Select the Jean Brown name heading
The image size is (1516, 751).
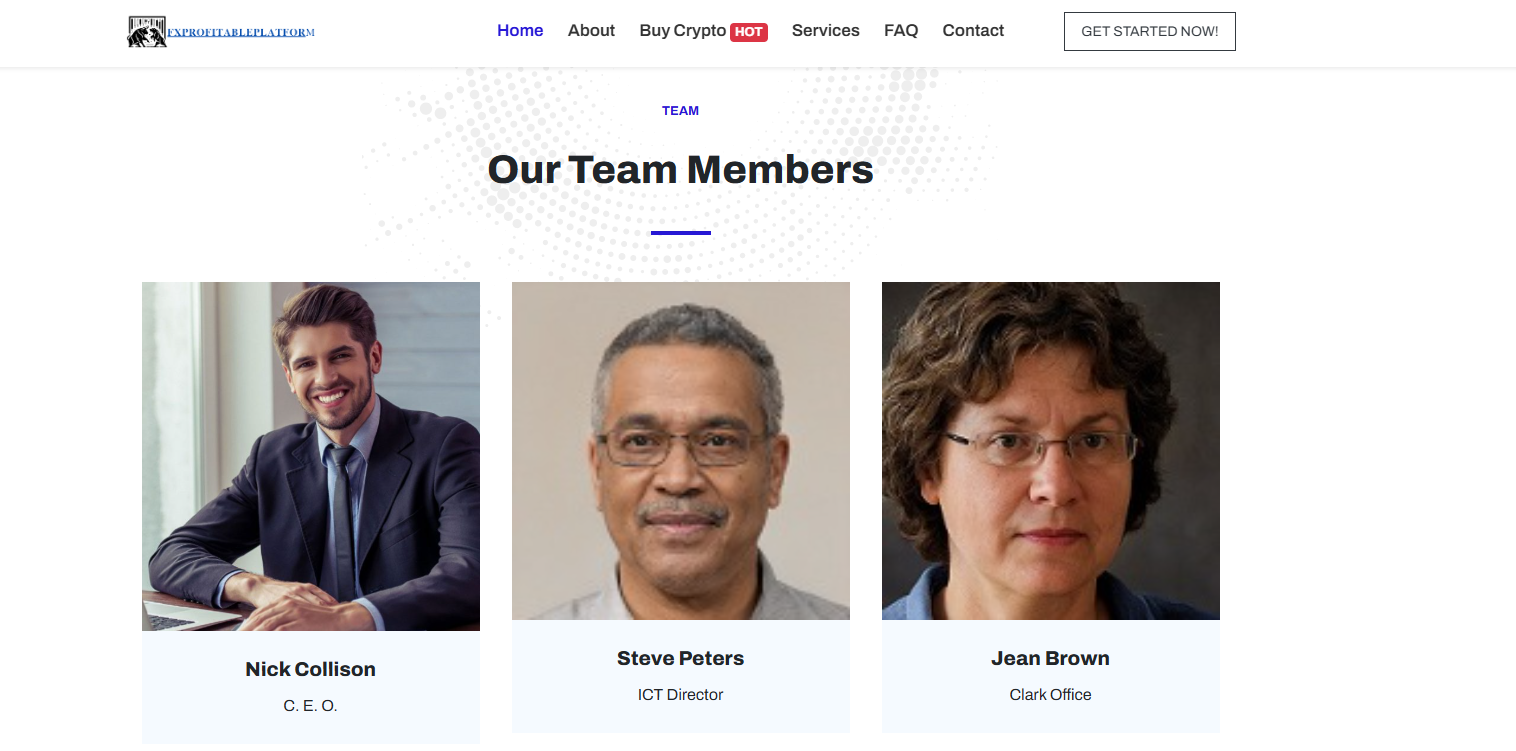(x=1051, y=658)
